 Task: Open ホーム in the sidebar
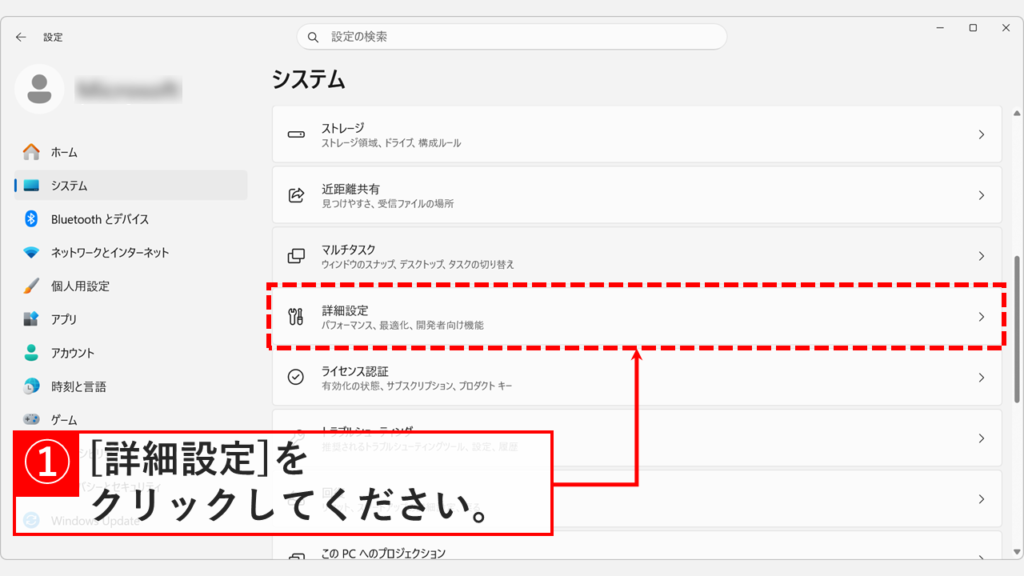click(x=131, y=152)
